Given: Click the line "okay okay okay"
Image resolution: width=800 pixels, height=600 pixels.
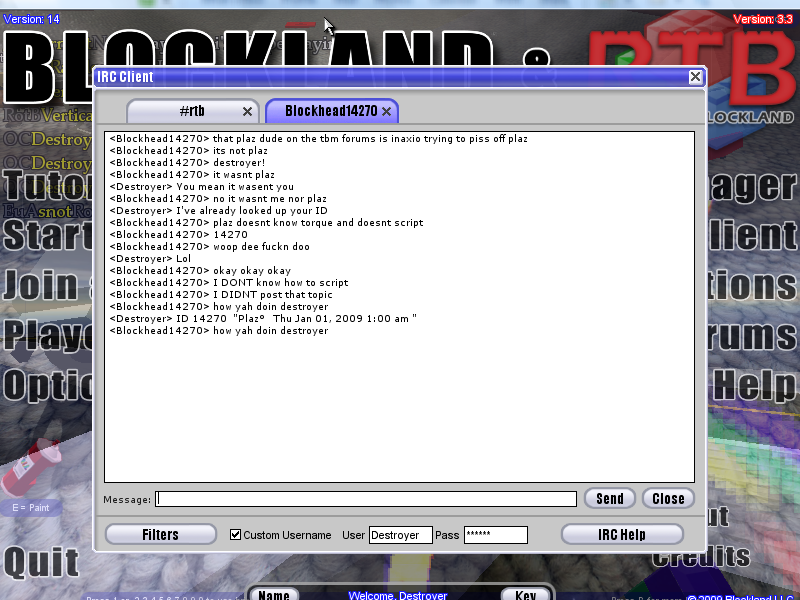Looking at the screenshot, I should 200,271.
